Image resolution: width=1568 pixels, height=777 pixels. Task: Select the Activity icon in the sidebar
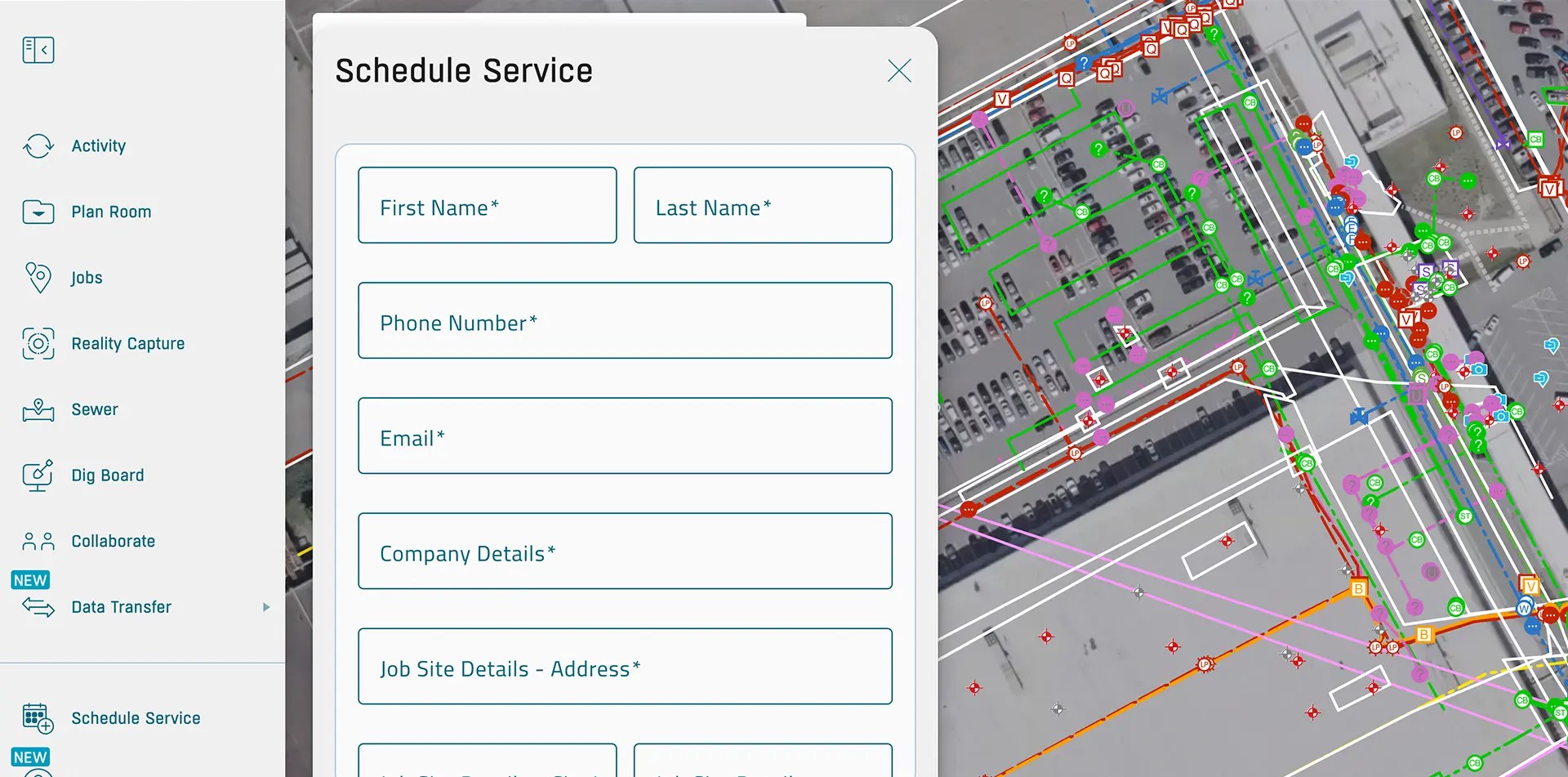pos(37,145)
